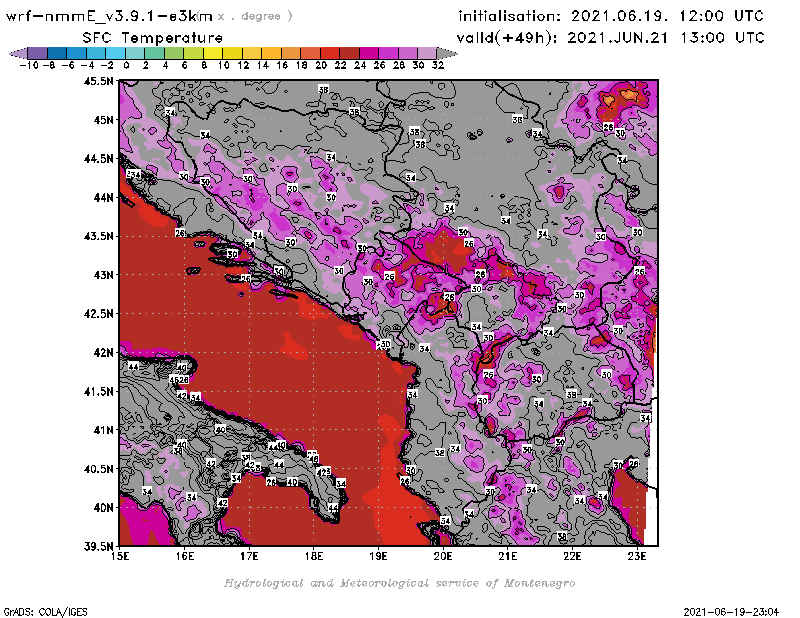
Task: Click the 42N latitude axis label
Action: click(101, 352)
